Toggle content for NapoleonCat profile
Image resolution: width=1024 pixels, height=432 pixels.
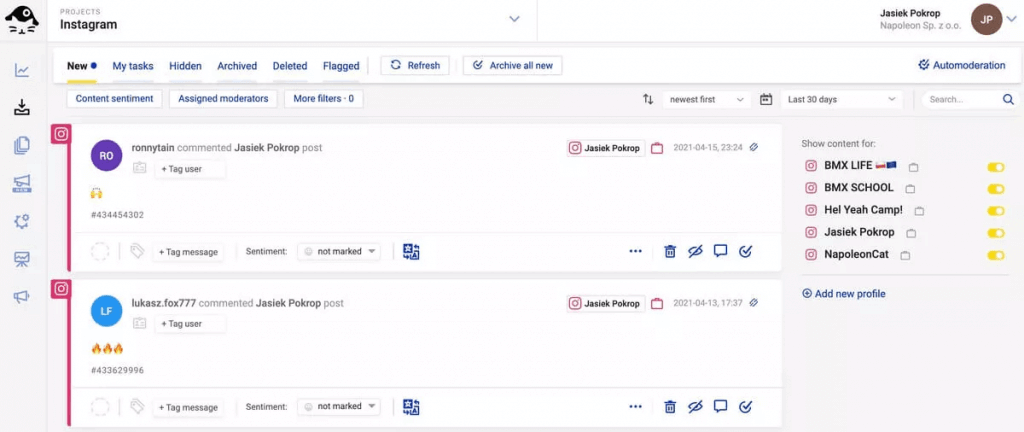pyautogui.click(x=996, y=255)
